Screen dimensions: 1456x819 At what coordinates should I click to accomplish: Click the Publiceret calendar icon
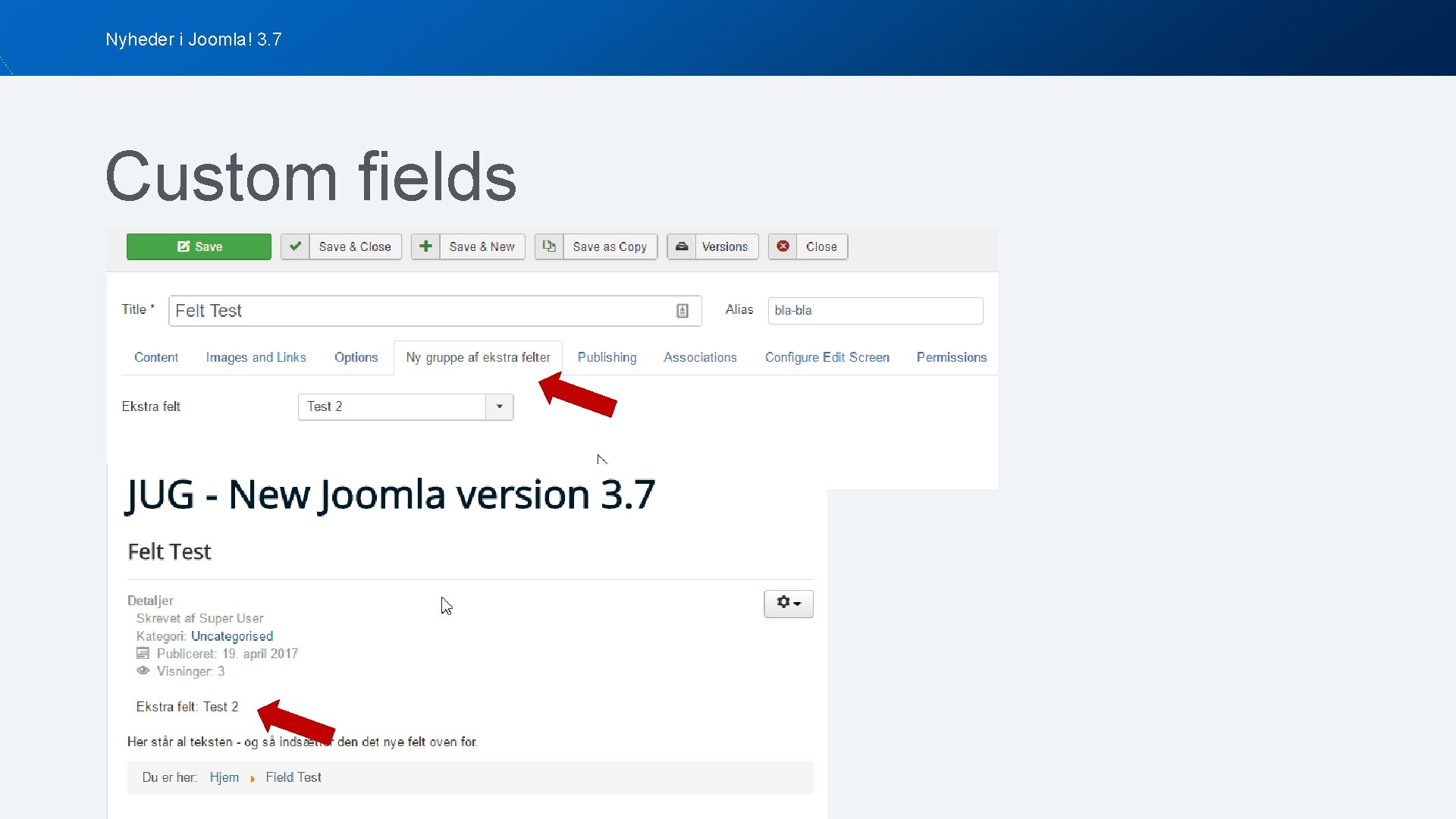tap(143, 653)
